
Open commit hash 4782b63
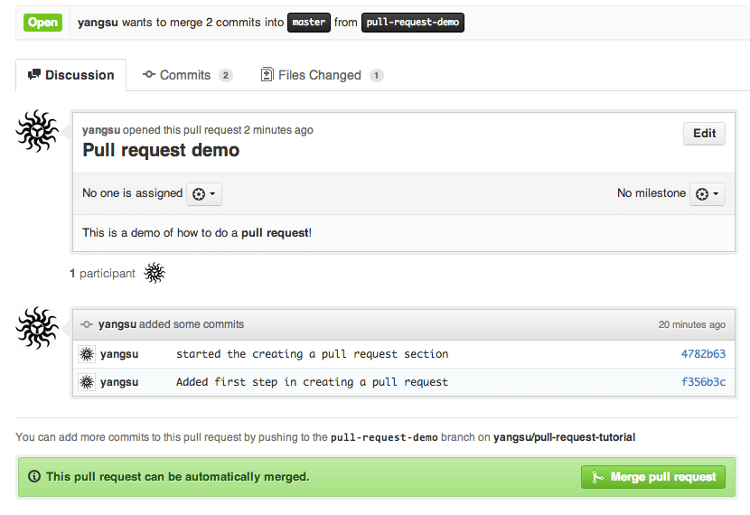(x=703, y=354)
